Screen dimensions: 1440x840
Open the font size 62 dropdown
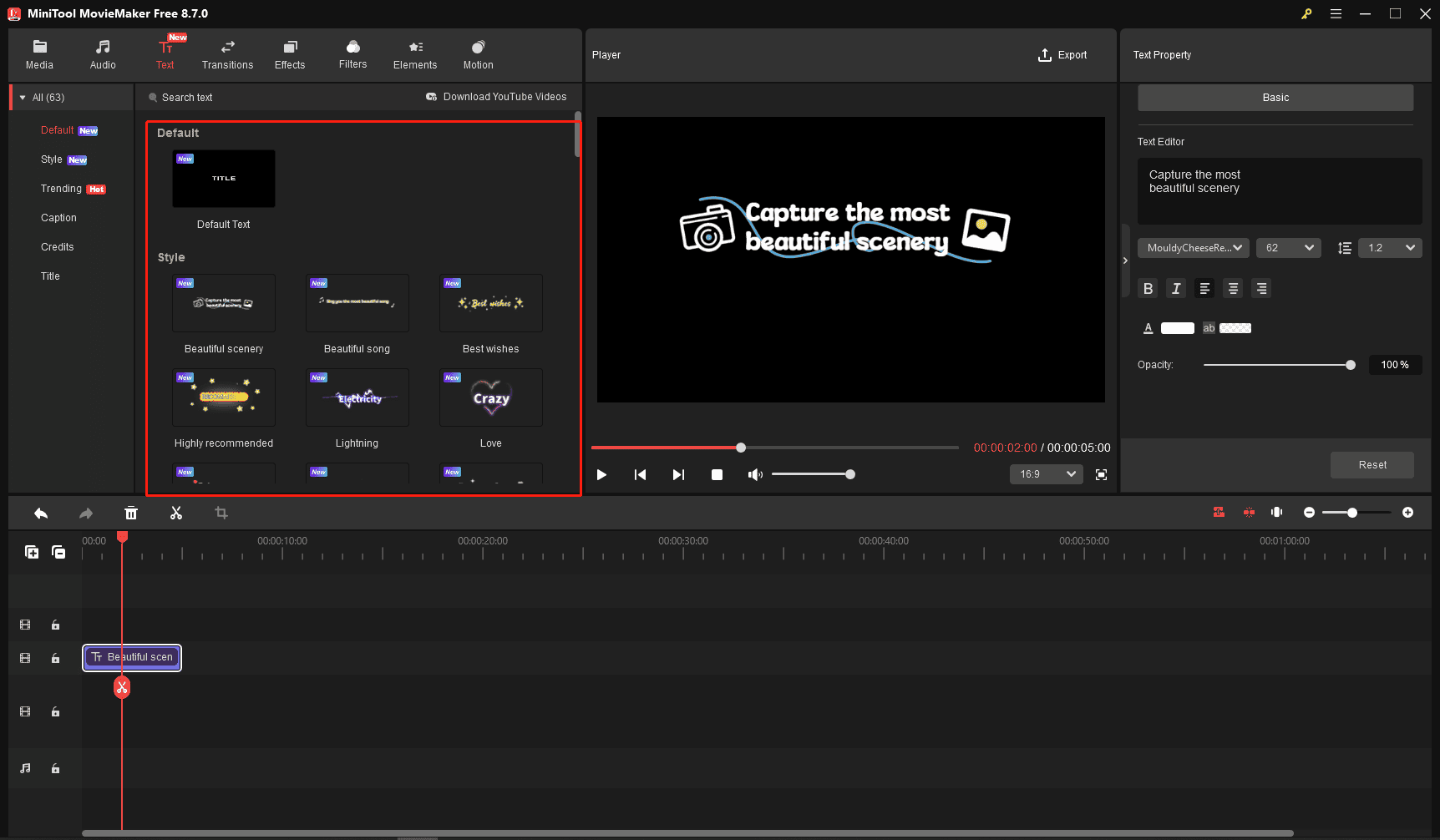tap(1289, 248)
